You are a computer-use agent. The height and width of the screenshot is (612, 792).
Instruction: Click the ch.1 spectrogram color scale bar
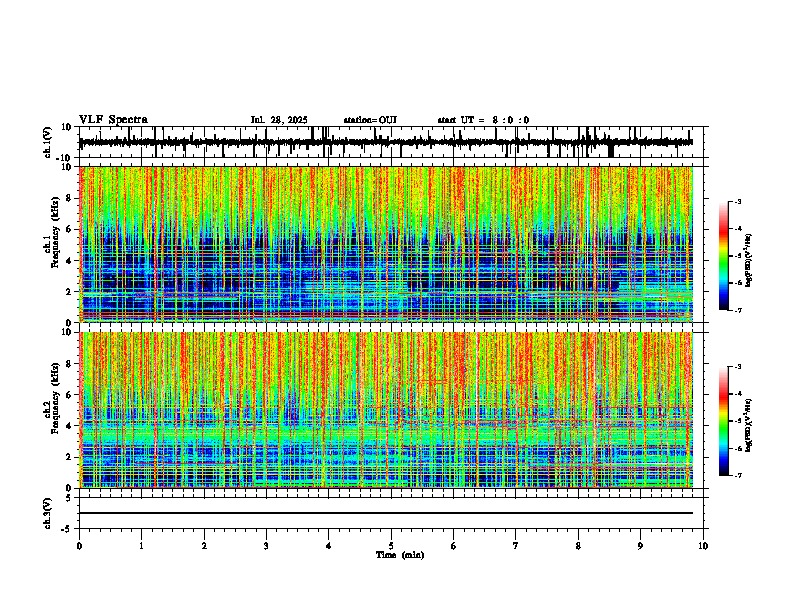point(724,256)
